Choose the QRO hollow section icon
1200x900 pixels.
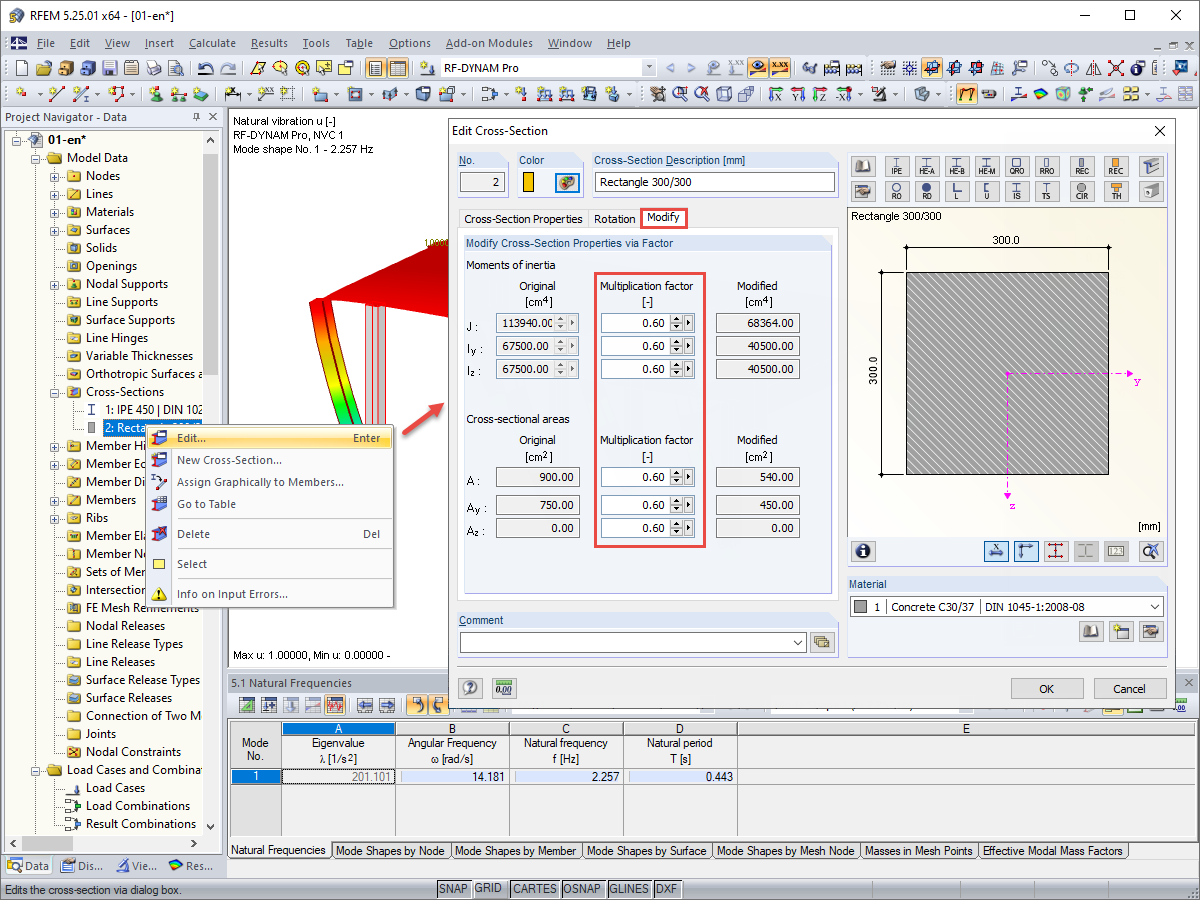pos(1018,166)
